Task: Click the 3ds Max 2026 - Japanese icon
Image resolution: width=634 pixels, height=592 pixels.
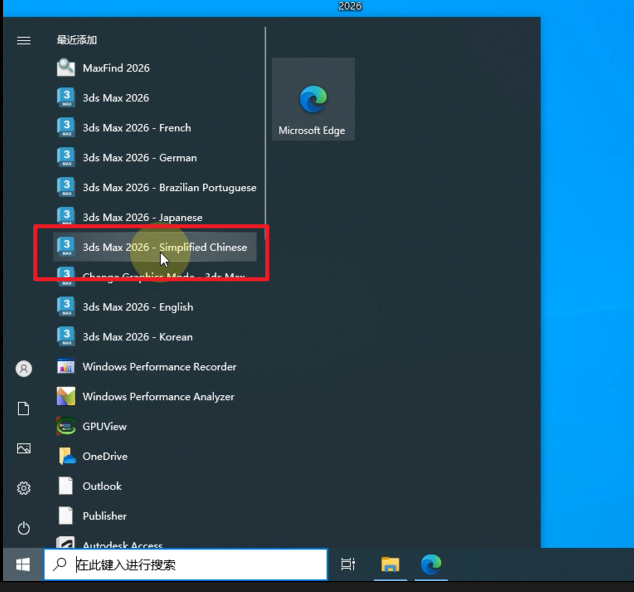Action: coord(66,216)
